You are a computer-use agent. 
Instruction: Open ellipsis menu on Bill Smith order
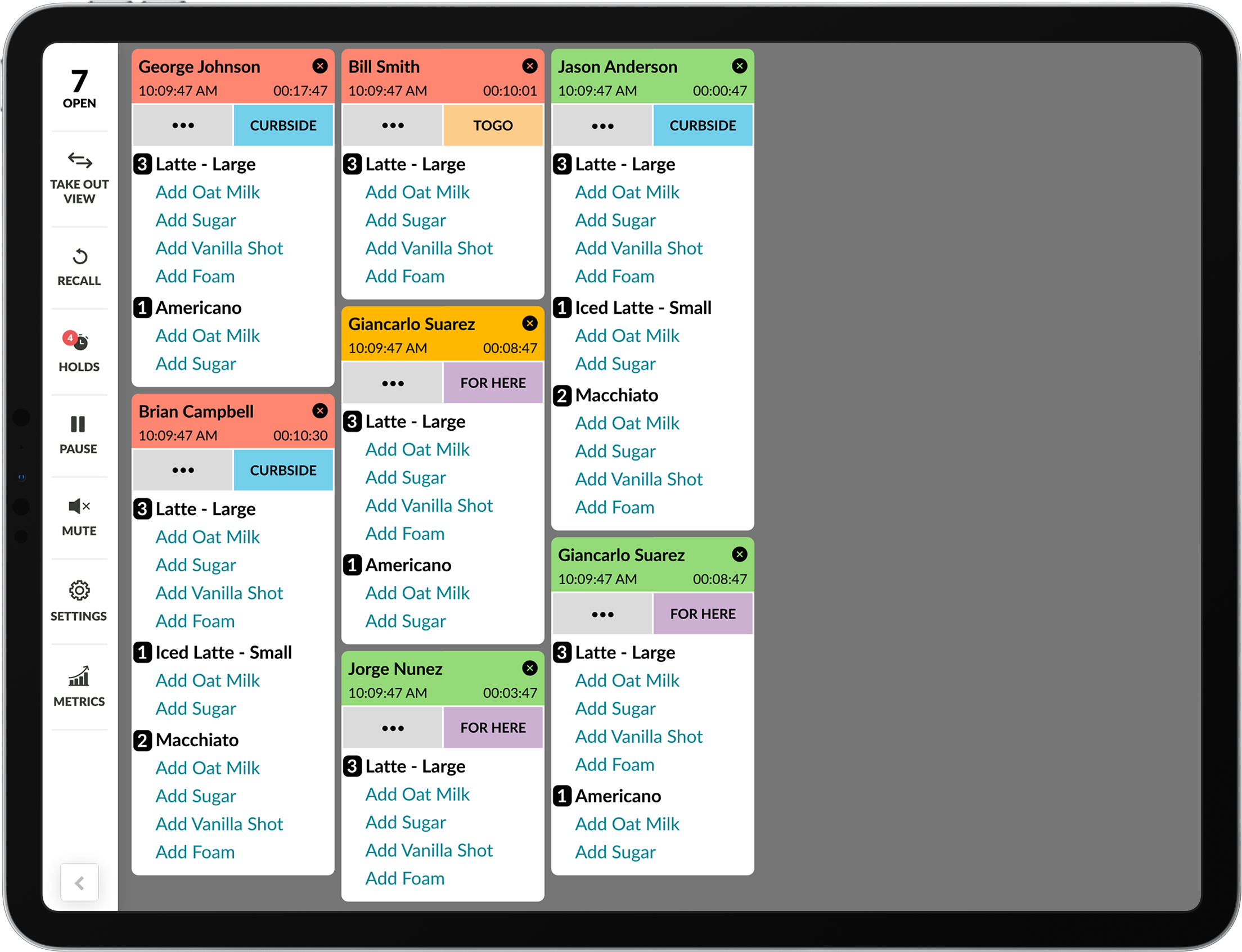(x=393, y=126)
